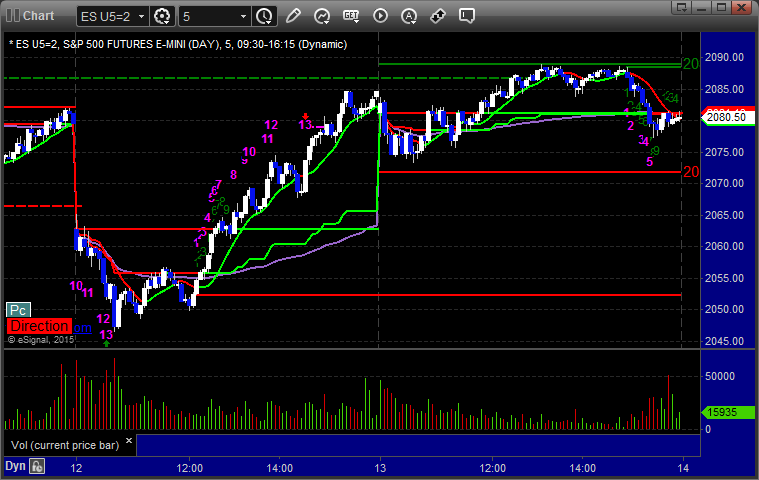The image size is (759, 480).
Task: Open the blue 'om' link
Action: [82, 328]
